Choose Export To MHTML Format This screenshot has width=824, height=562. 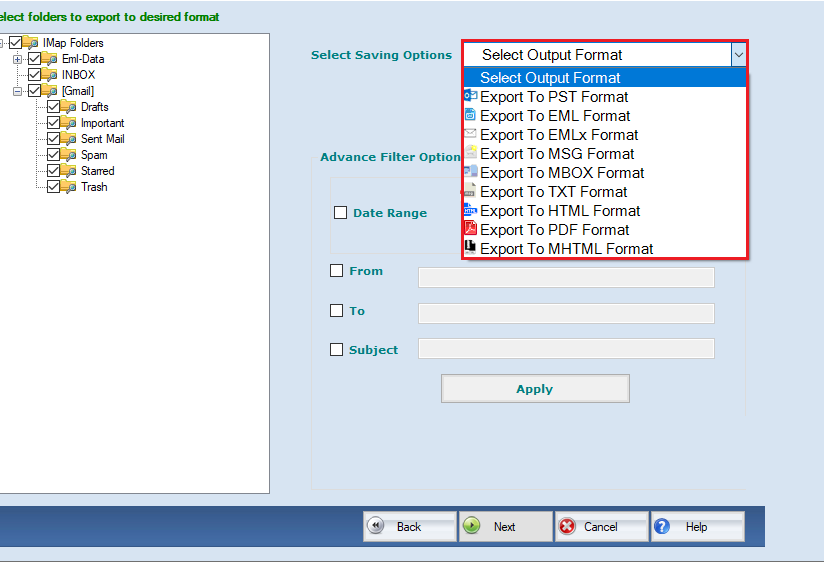click(x=605, y=248)
